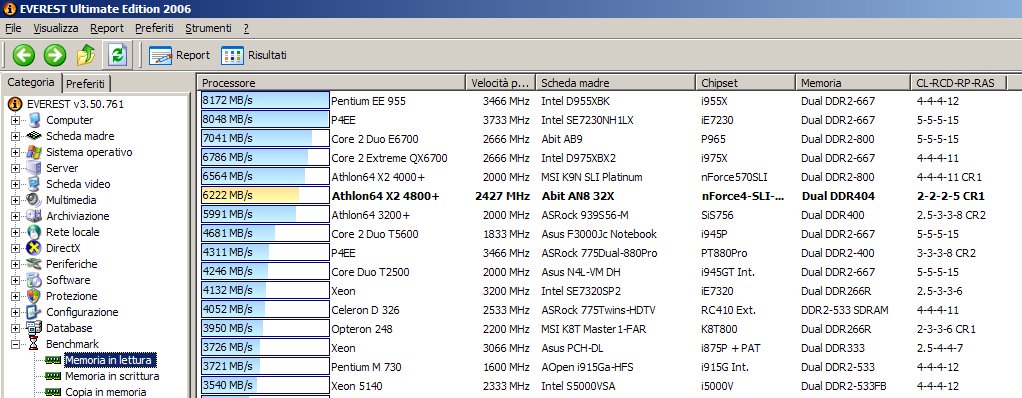Open the ? help menu
Viewport: 1022px width, 398px height.
pos(246,28)
